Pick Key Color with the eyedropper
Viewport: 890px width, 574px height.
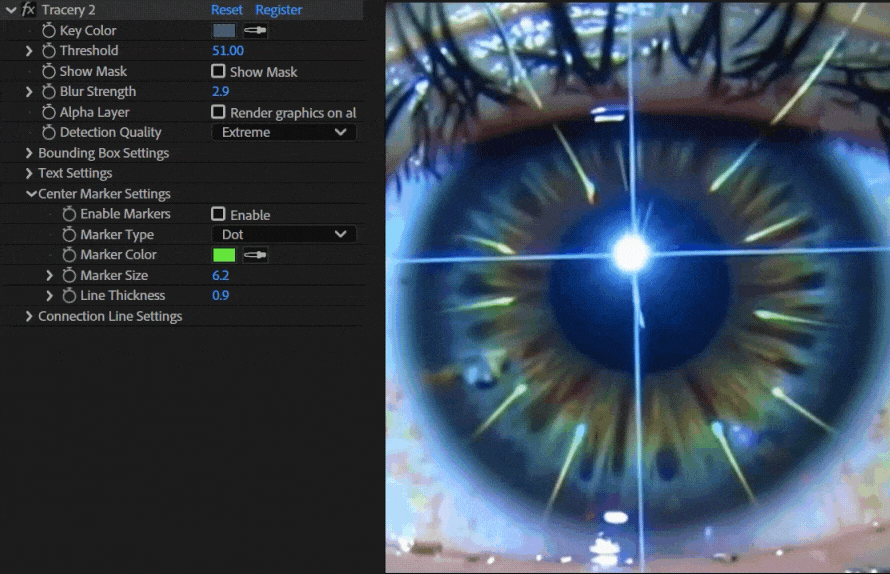(x=255, y=31)
